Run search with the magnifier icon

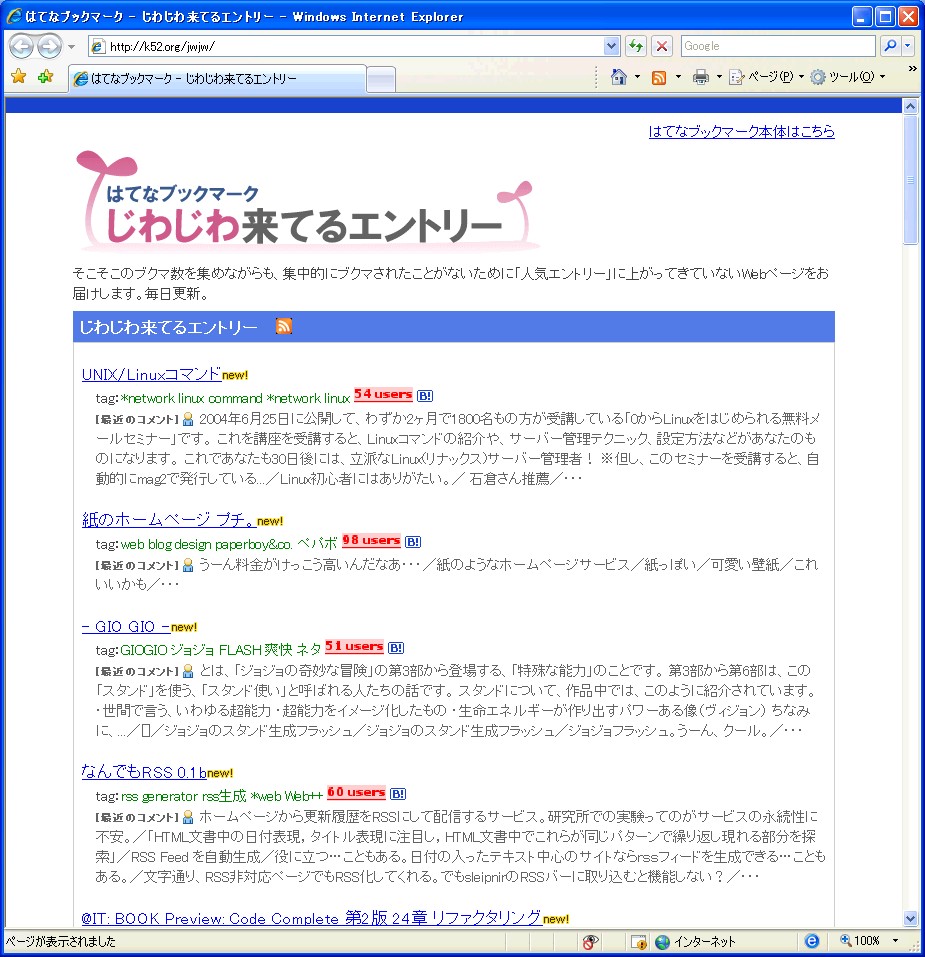tap(890, 46)
